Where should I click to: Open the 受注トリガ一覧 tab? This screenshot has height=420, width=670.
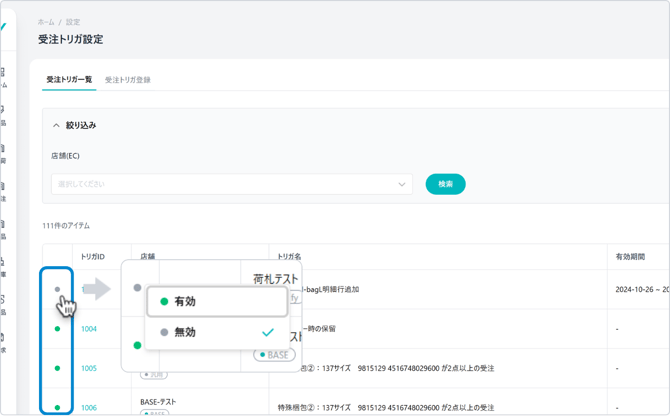(69, 80)
